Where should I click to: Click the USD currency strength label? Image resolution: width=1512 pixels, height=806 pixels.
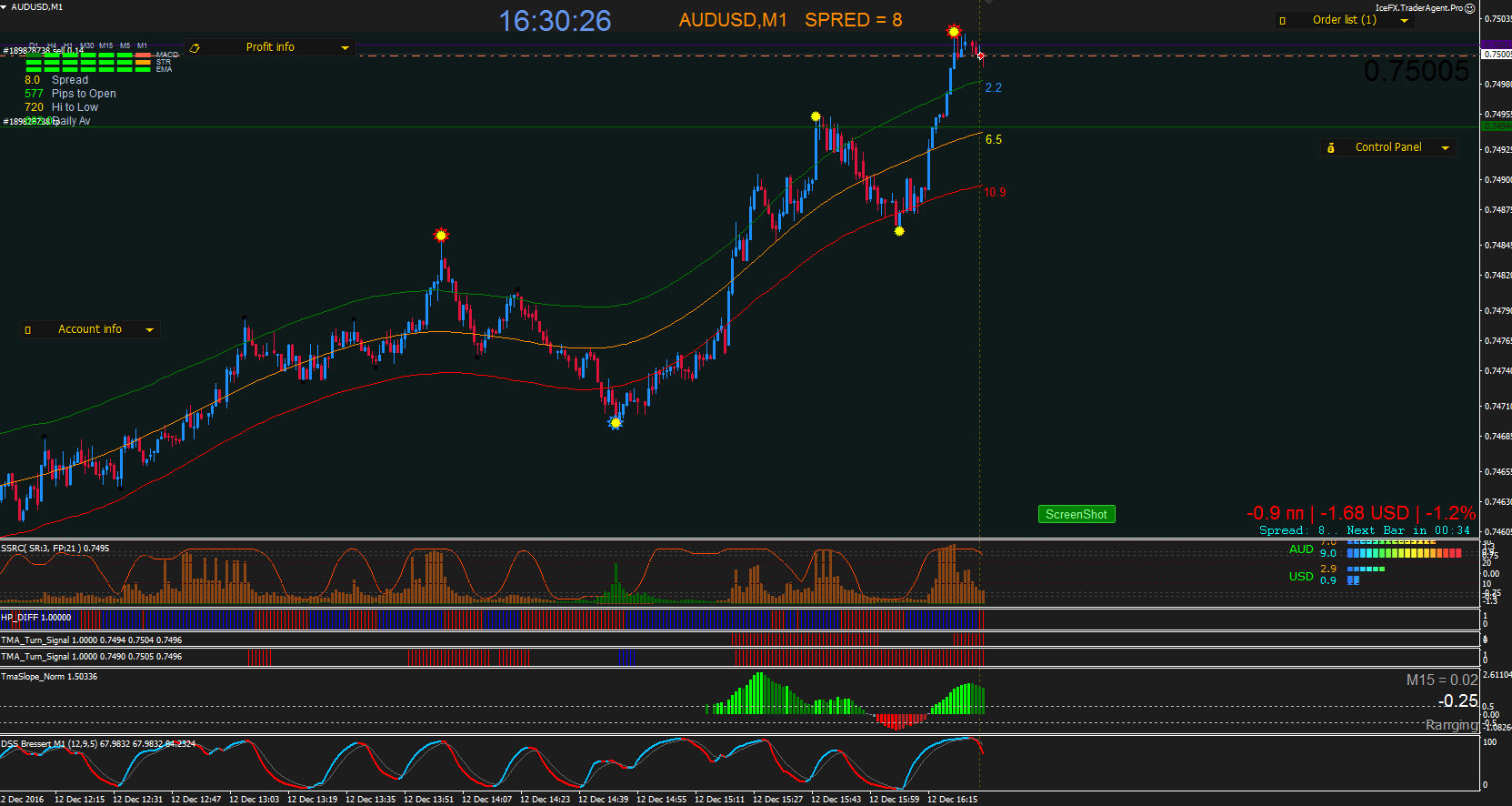(x=1301, y=577)
